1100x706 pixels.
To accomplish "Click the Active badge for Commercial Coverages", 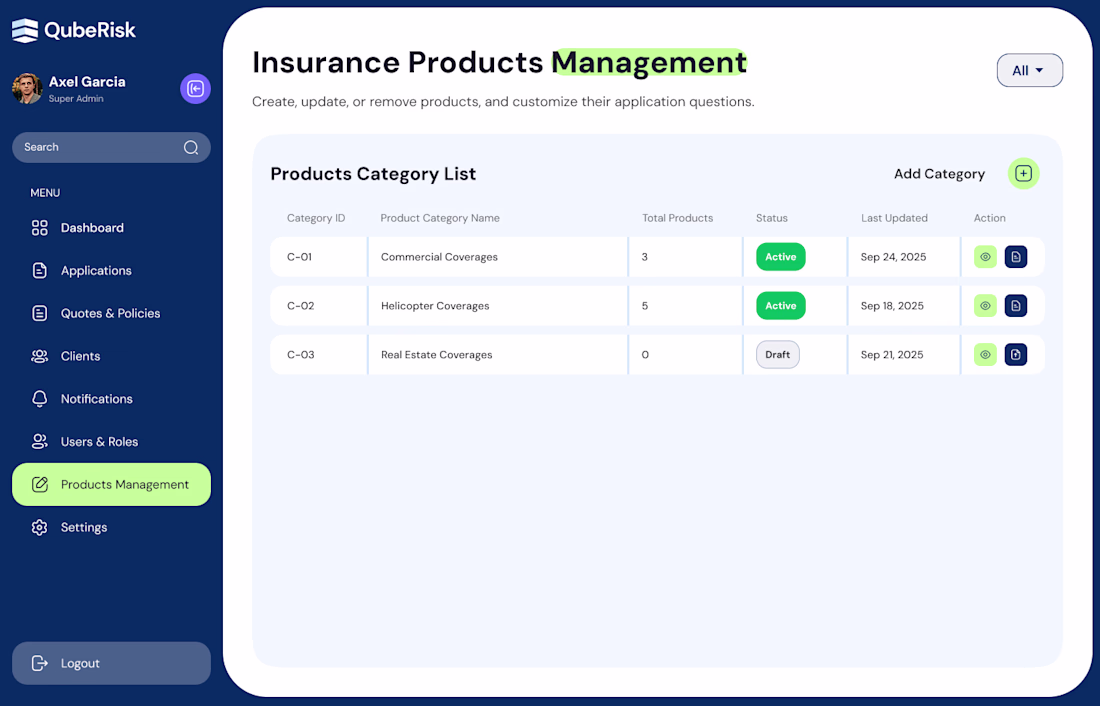I will pos(781,257).
